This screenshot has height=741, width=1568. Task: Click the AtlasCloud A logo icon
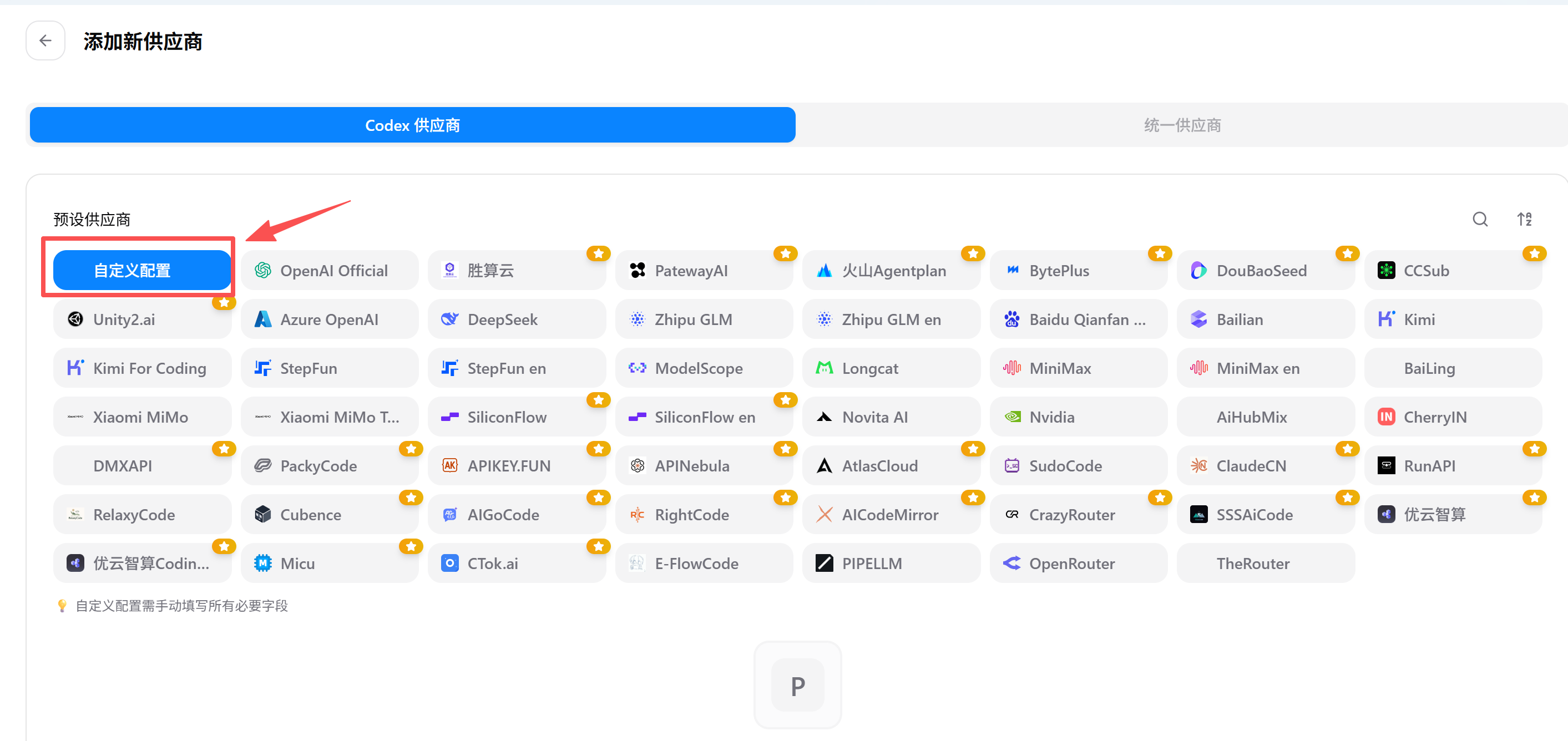tap(824, 465)
